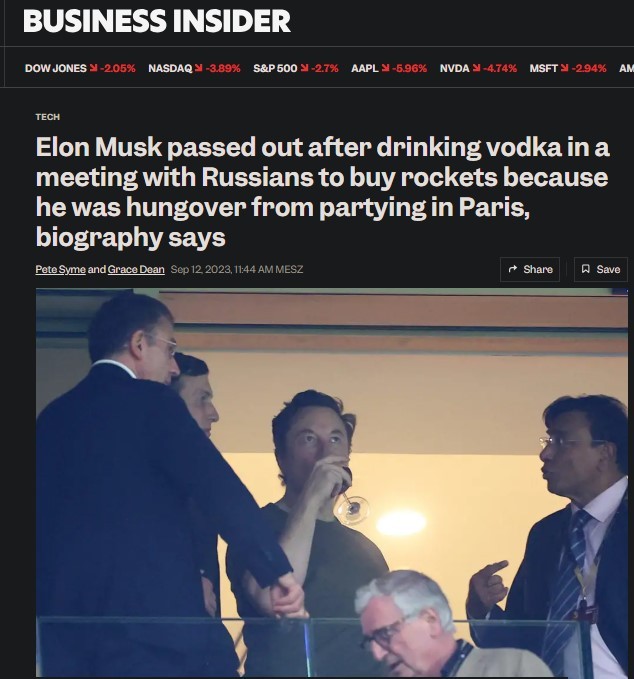This screenshot has width=634, height=679.
Task: Open author Grace Dean's profile
Action: pyautogui.click(x=136, y=269)
